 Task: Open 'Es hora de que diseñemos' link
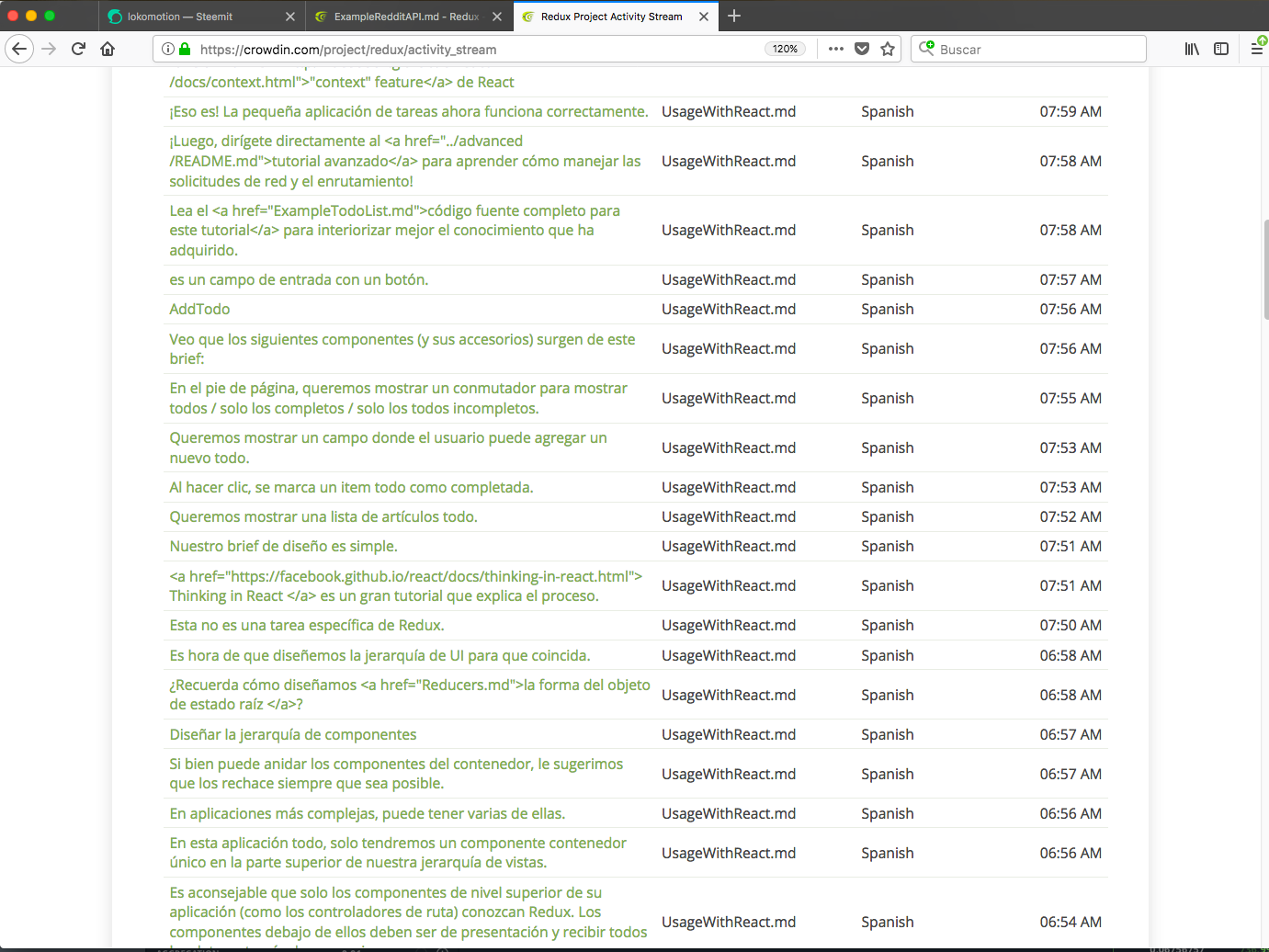tap(380, 655)
